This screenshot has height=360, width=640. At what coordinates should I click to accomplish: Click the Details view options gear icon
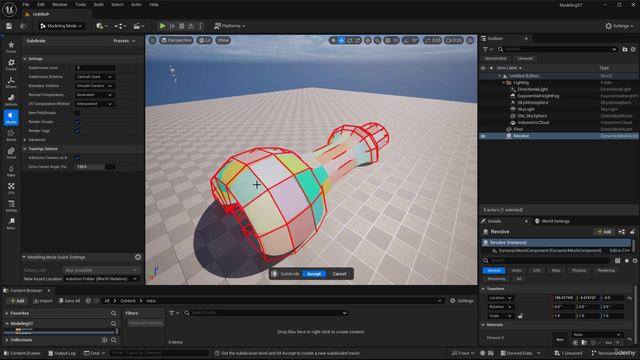point(635,260)
